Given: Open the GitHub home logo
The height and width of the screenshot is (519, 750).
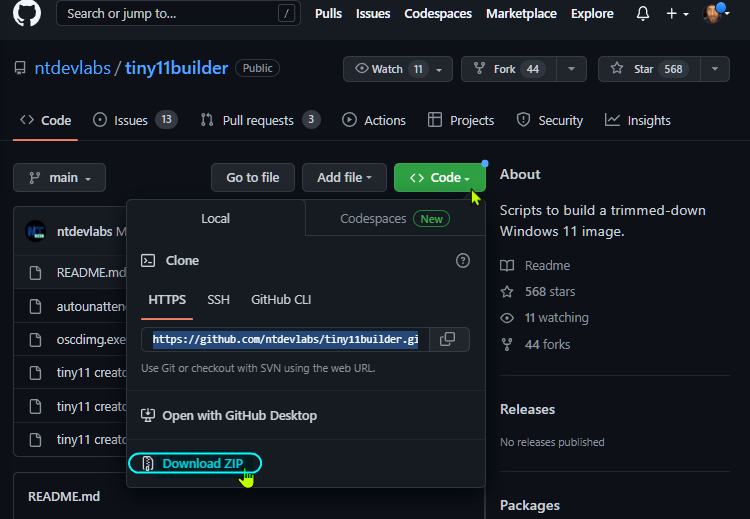Looking at the screenshot, I should (27, 13).
